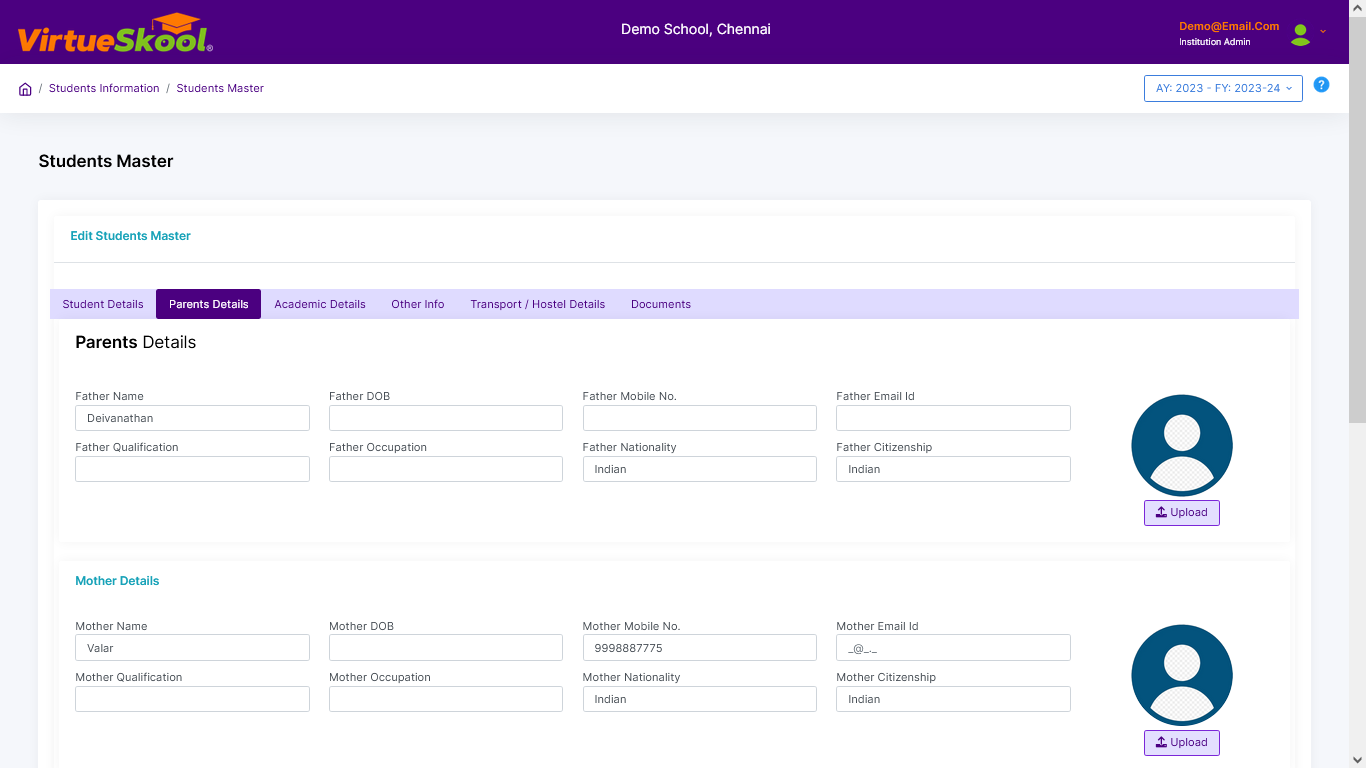1366x768 pixels.
Task: Click the Father Occupation field
Action: (446, 469)
